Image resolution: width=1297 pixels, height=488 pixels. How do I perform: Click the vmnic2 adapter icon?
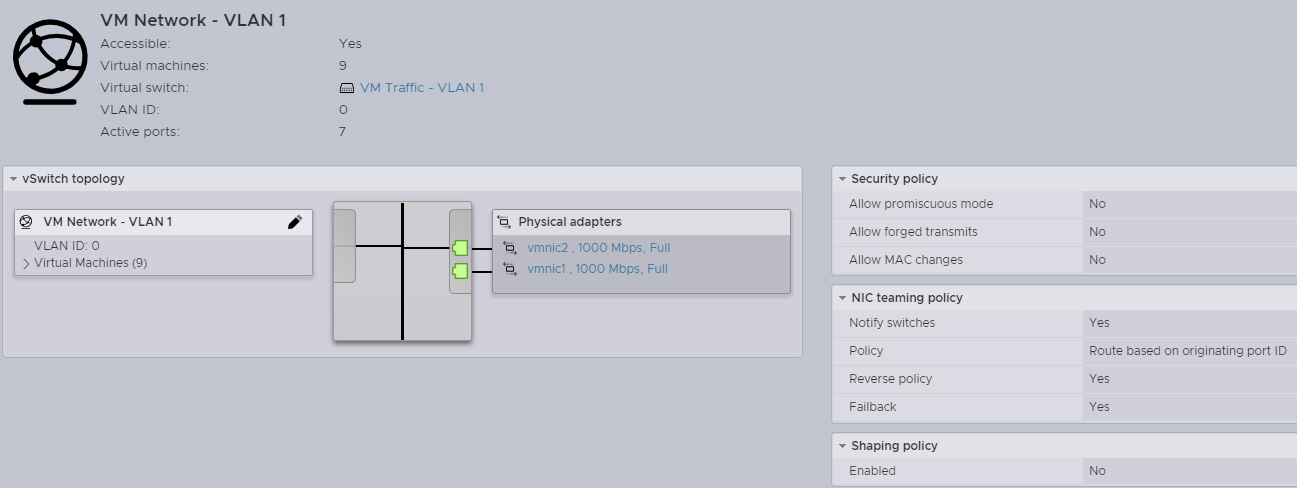point(510,248)
